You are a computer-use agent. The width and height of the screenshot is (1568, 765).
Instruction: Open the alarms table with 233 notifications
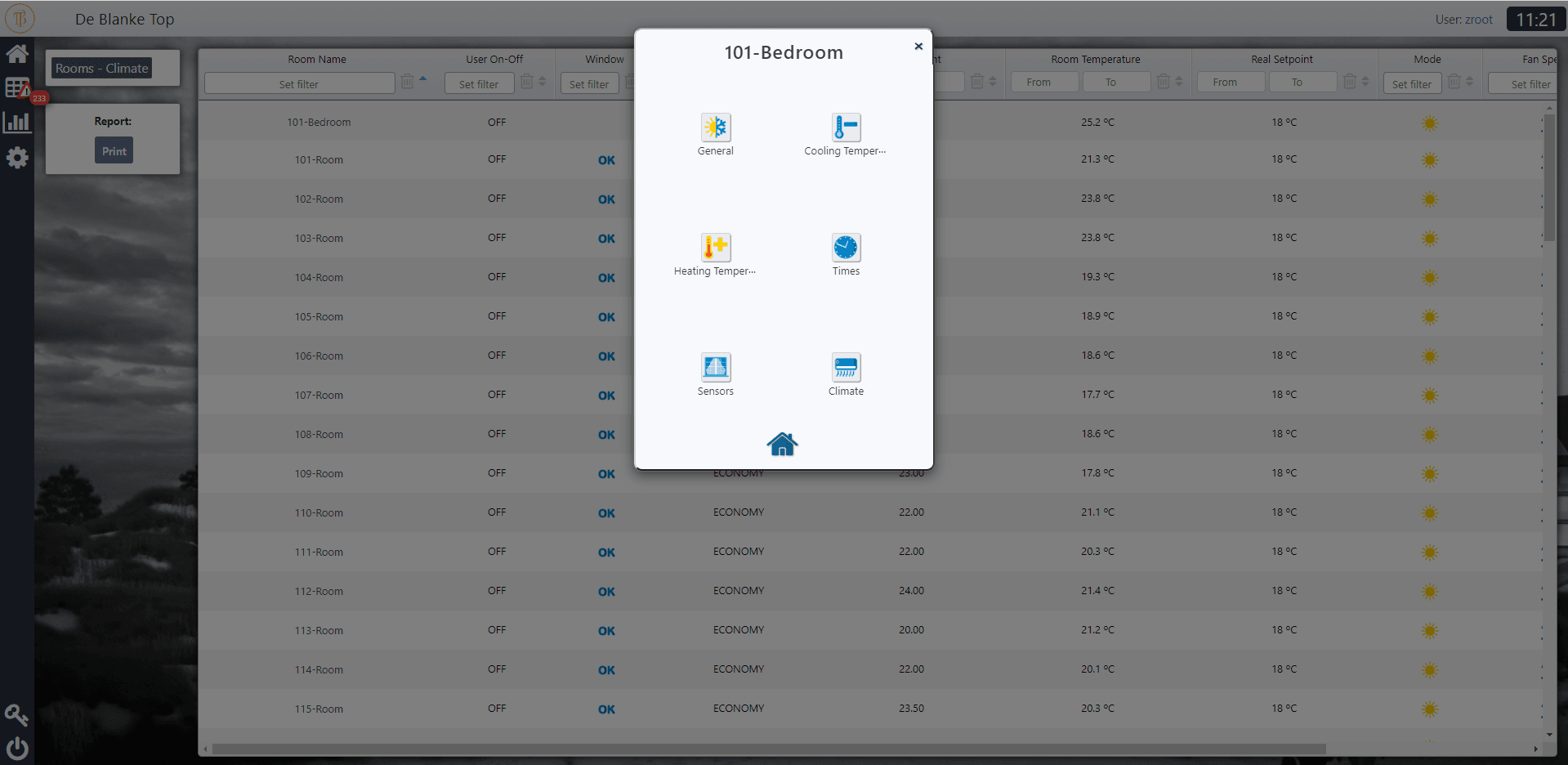click(16, 87)
